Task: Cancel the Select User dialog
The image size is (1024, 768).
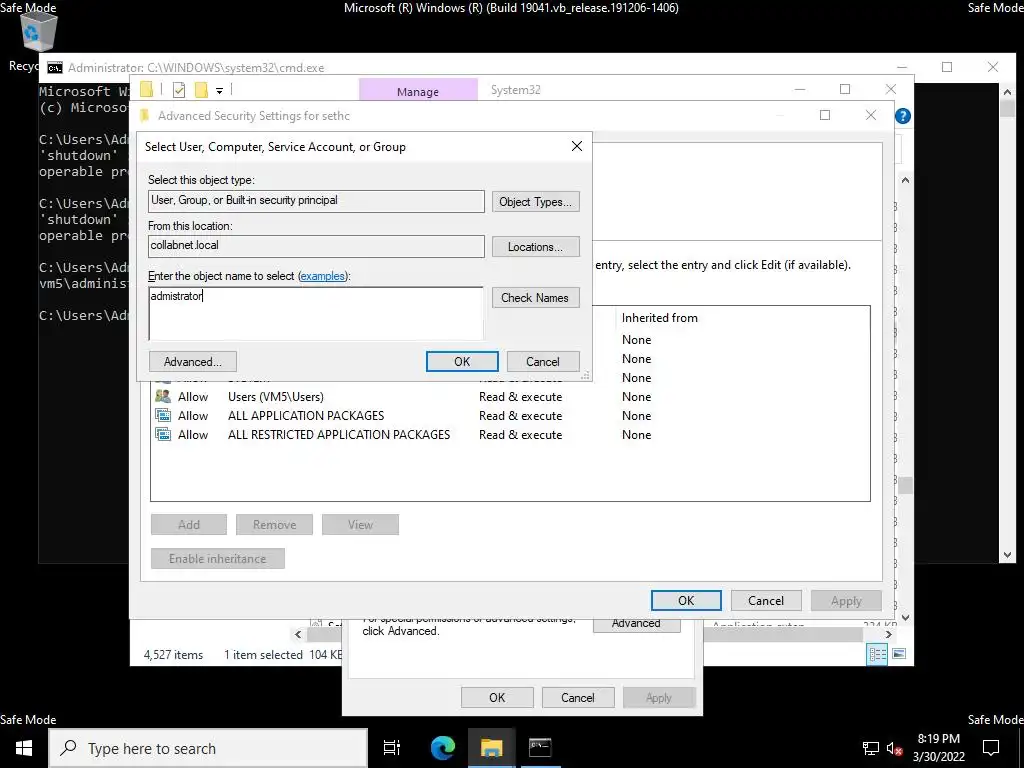Action: [543, 362]
